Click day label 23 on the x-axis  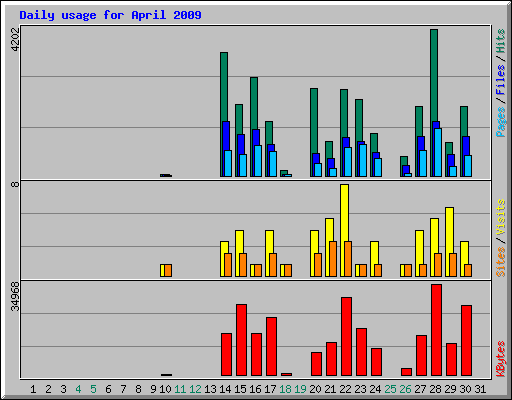point(360,389)
